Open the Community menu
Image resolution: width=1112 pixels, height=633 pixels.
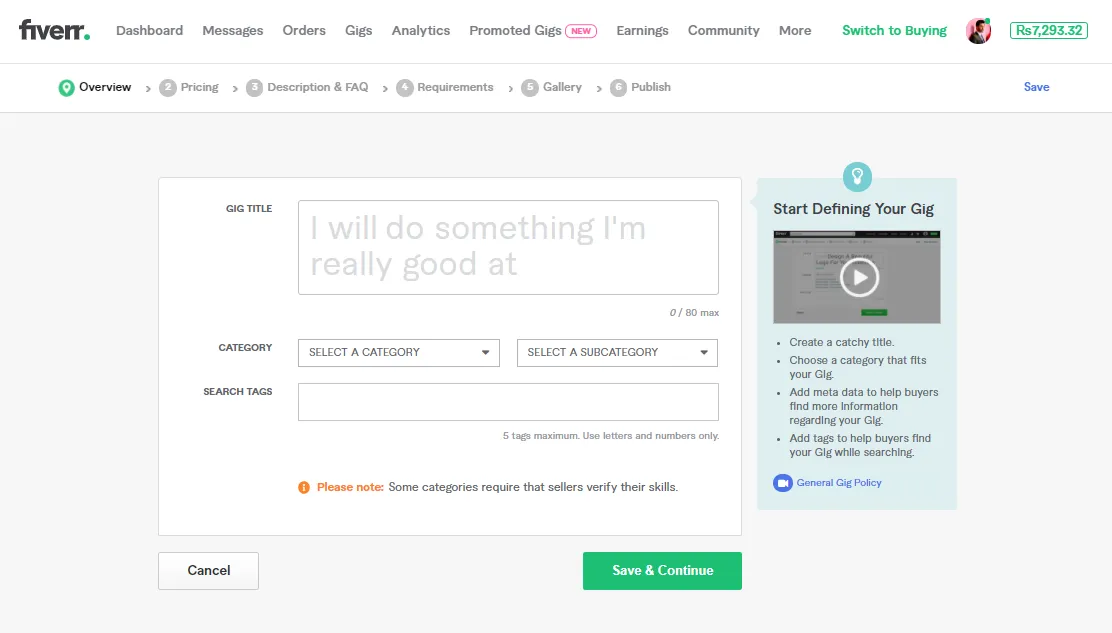click(x=723, y=30)
